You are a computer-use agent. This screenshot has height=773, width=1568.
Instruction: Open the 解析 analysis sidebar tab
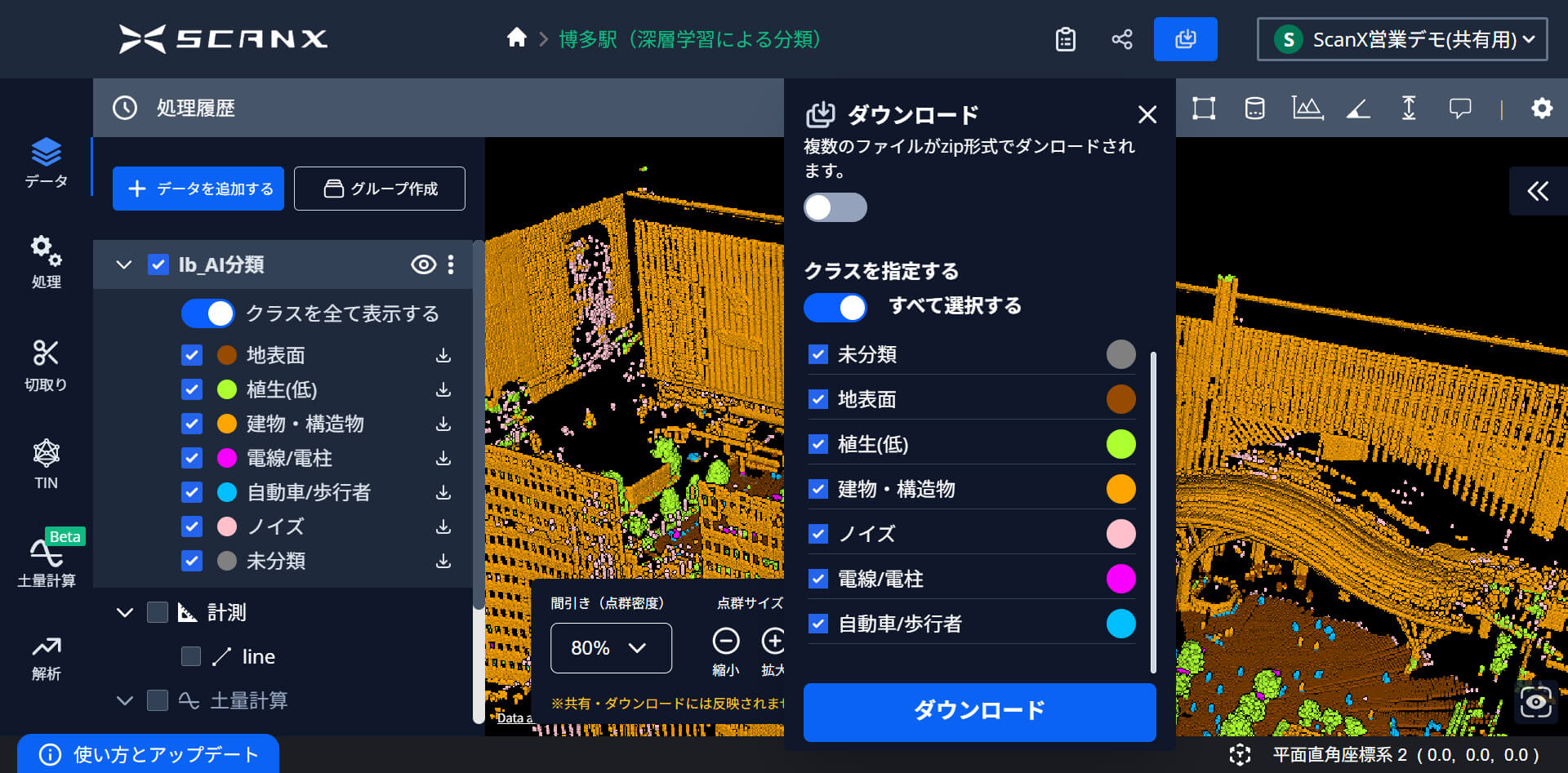(46, 659)
